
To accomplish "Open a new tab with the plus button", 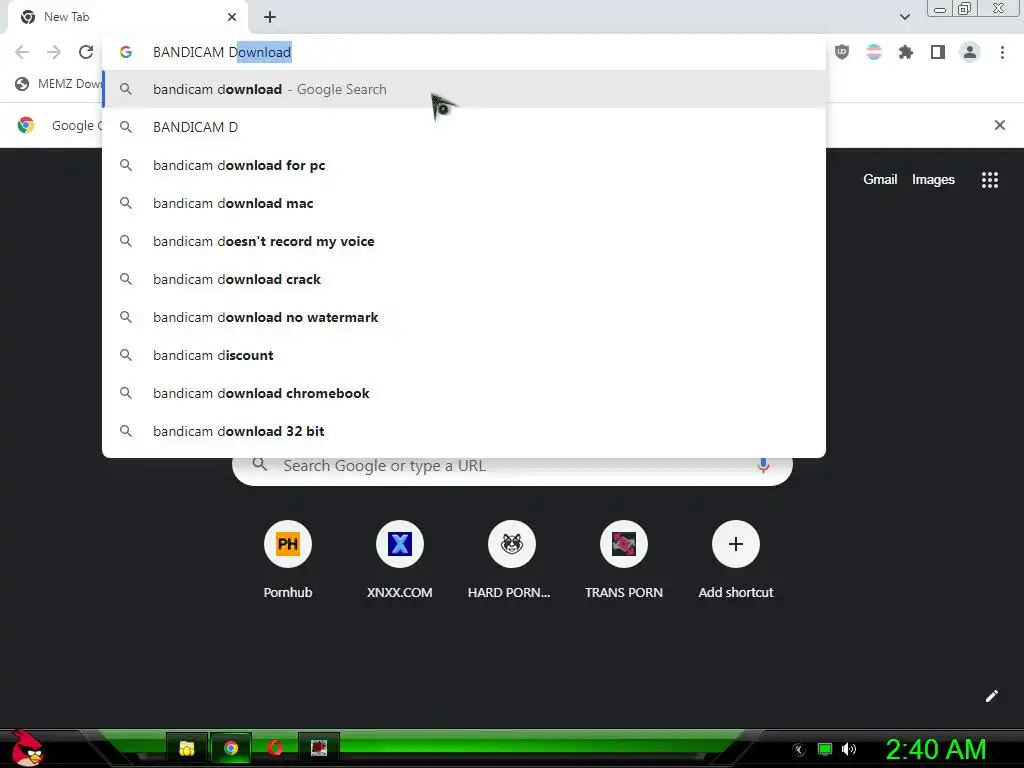I will coord(270,17).
